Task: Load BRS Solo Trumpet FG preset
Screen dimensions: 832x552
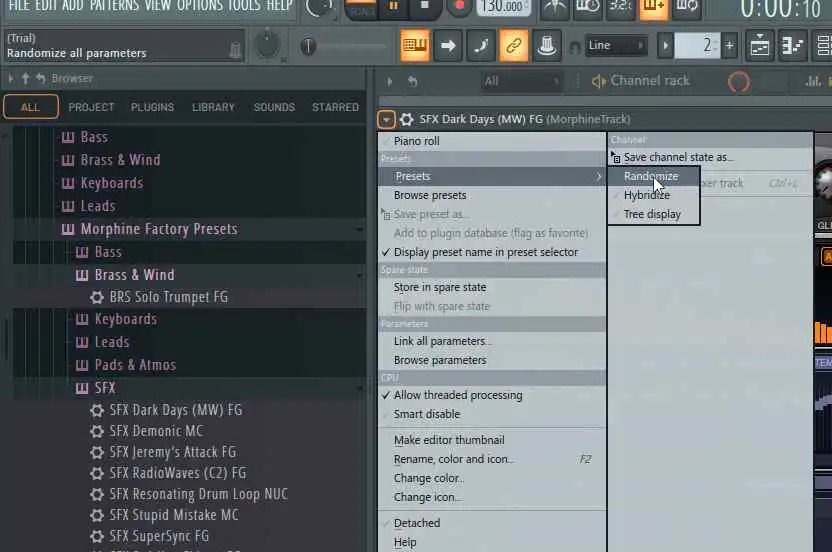Action: point(169,297)
